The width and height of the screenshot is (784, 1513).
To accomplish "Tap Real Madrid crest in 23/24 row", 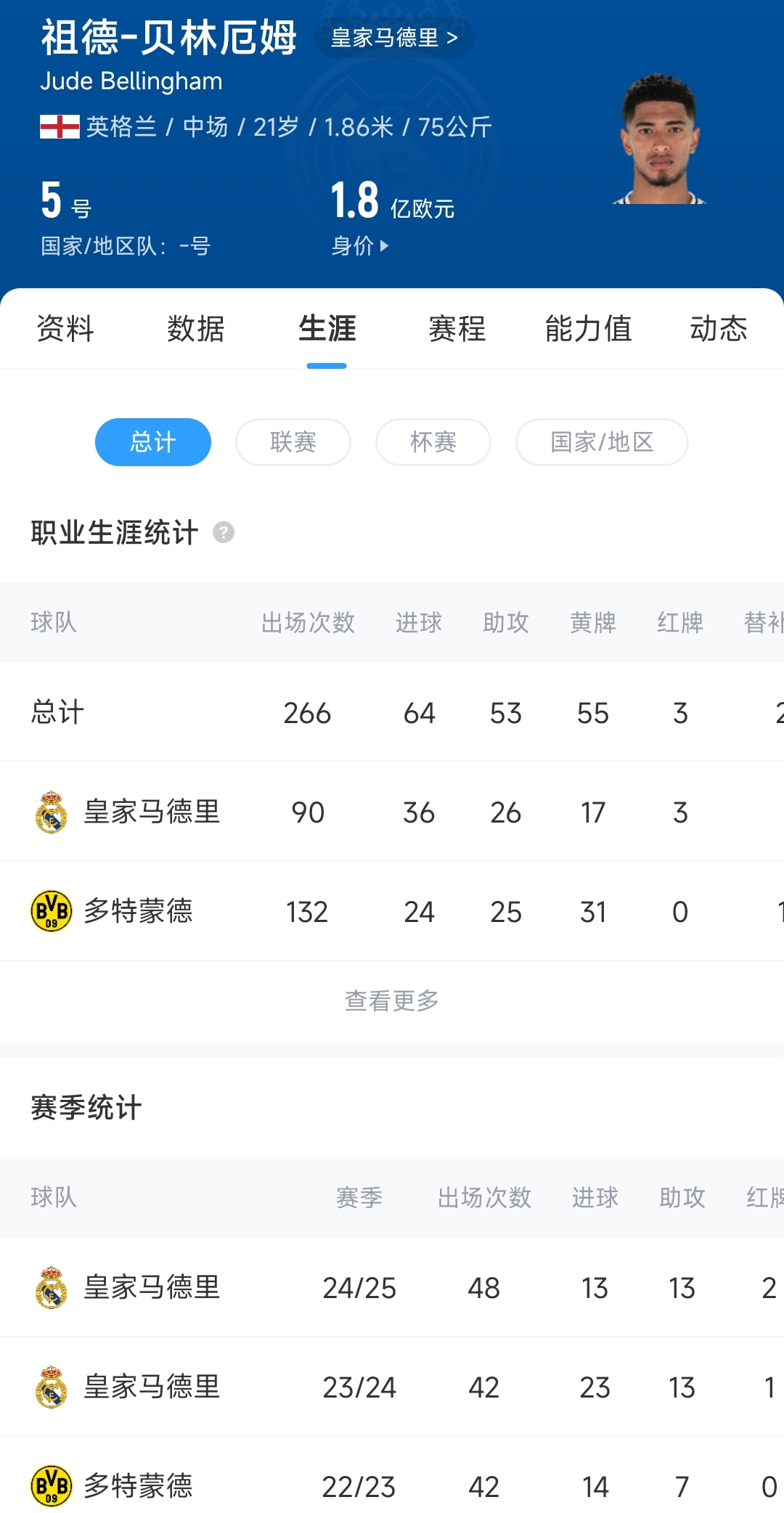I will (51, 1387).
